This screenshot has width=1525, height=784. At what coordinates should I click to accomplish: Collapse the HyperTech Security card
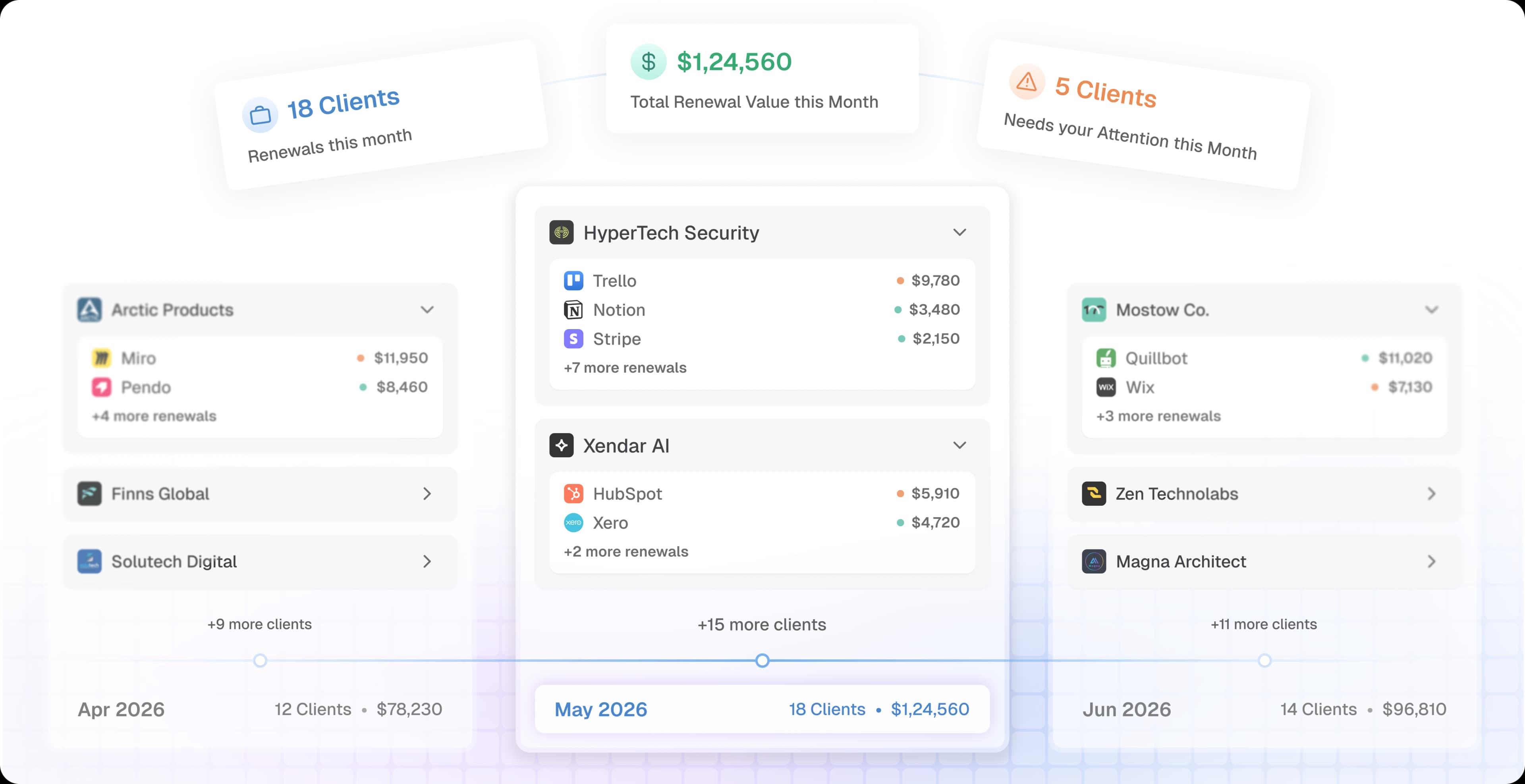[x=959, y=233]
